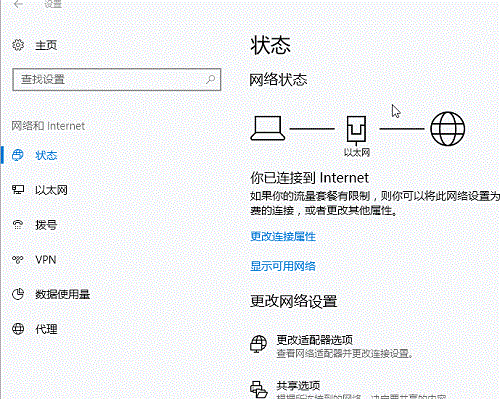Click the 更改网络设置 heading
Image resolution: width=500 pixels, height=399 pixels.
tap(294, 301)
